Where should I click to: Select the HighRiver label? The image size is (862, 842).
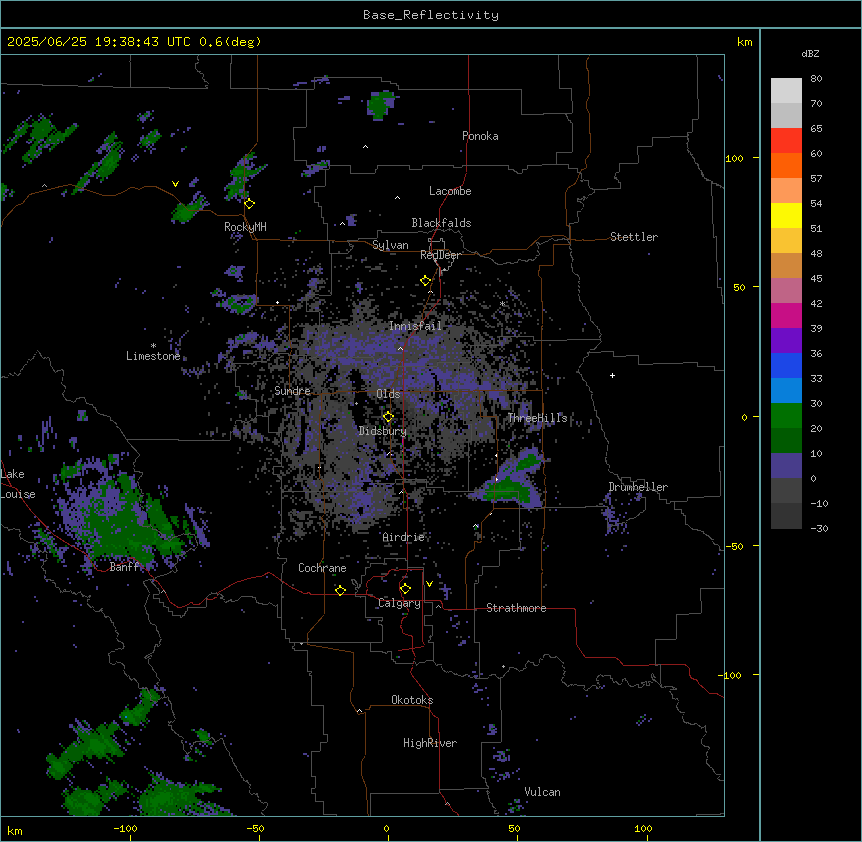coord(430,743)
